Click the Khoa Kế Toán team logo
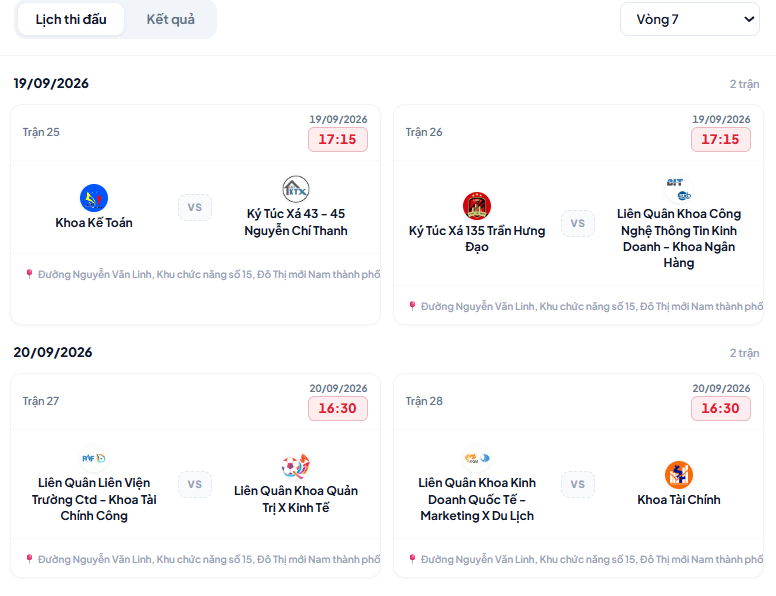776x596 pixels. click(94, 198)
